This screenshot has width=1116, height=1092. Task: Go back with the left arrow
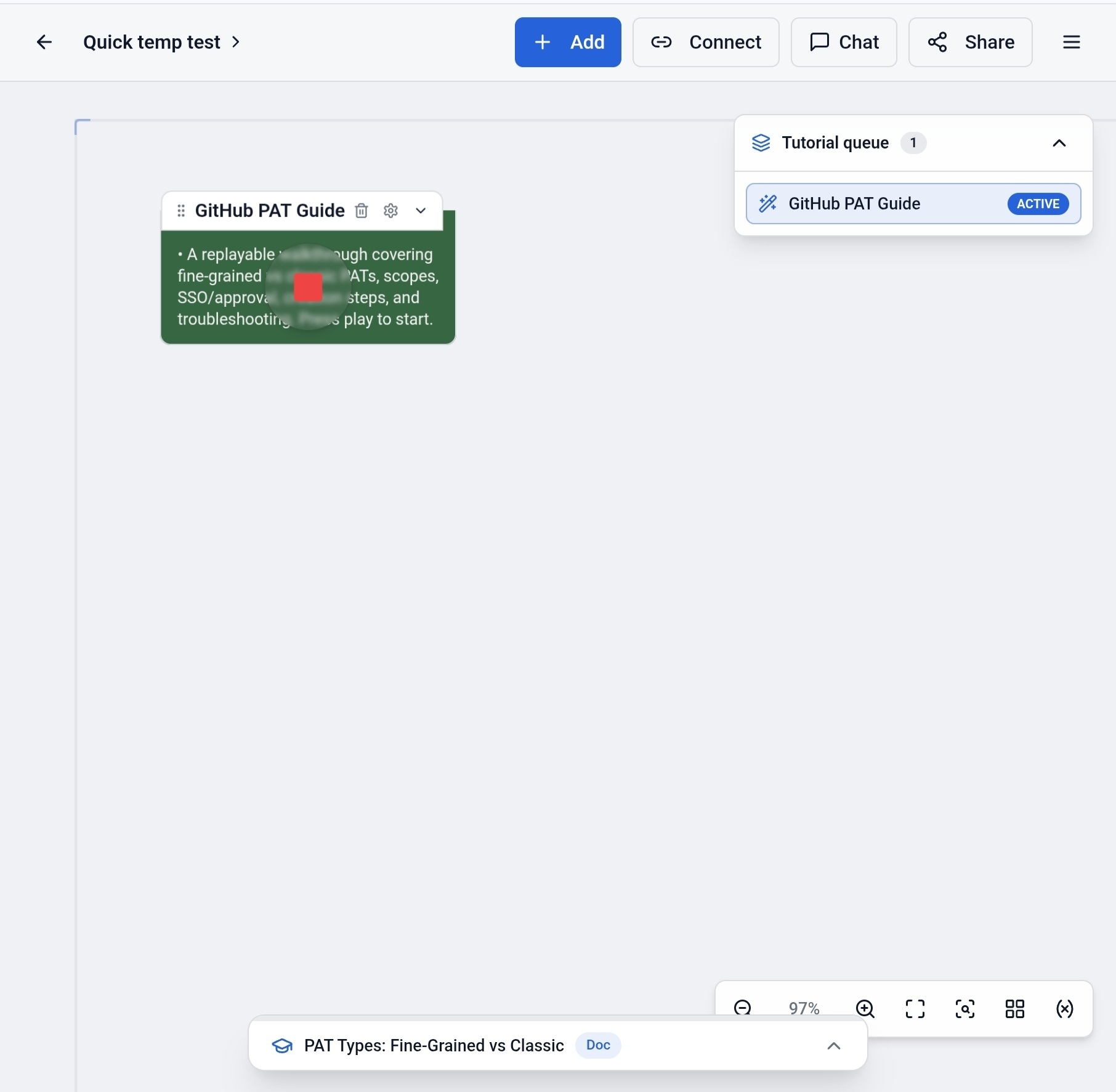pos(44,42)
